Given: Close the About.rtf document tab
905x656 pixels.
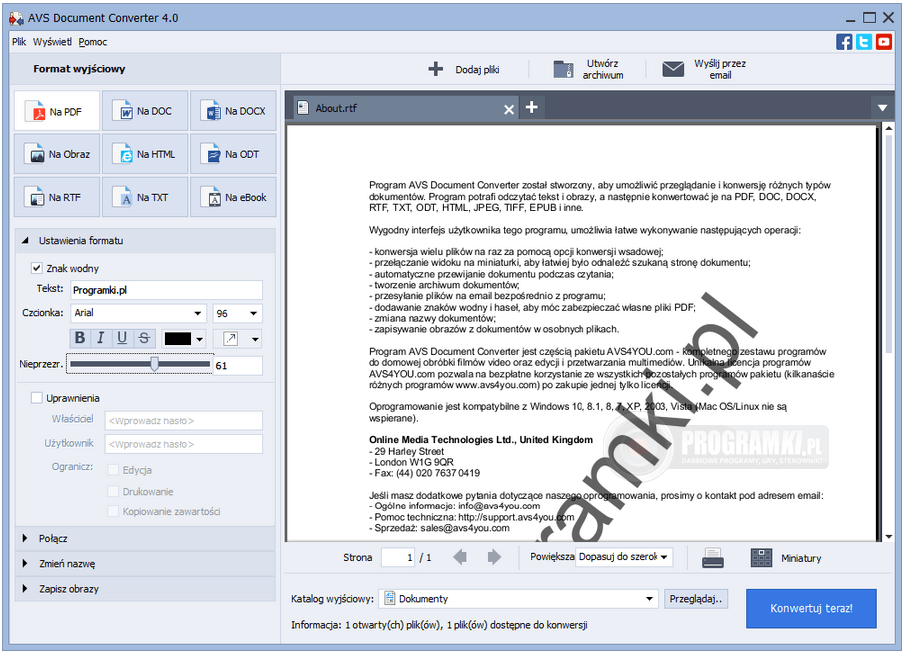Looking at the screenshot, I should pos(508,109).
